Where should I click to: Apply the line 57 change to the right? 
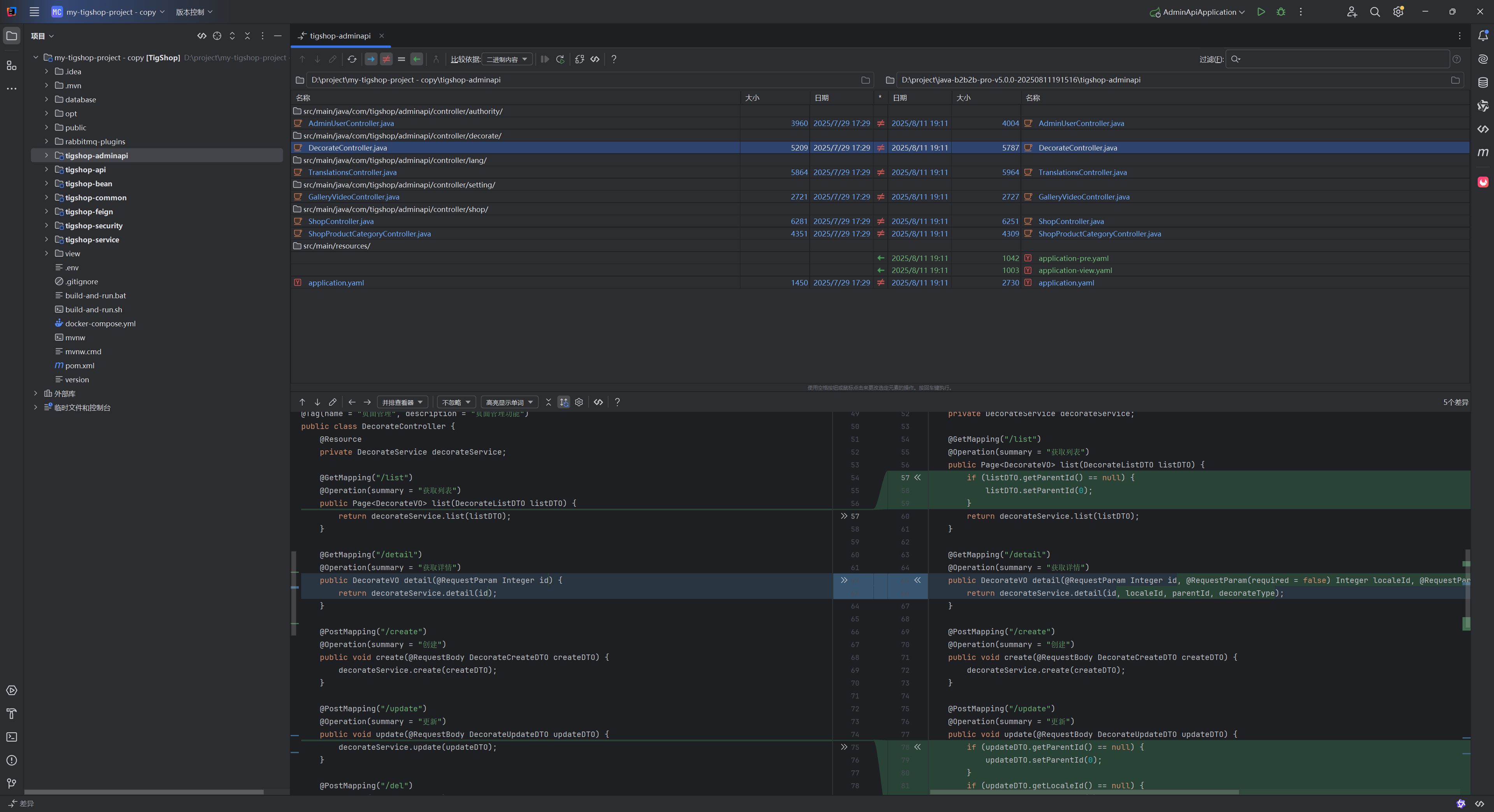[844, 516]
